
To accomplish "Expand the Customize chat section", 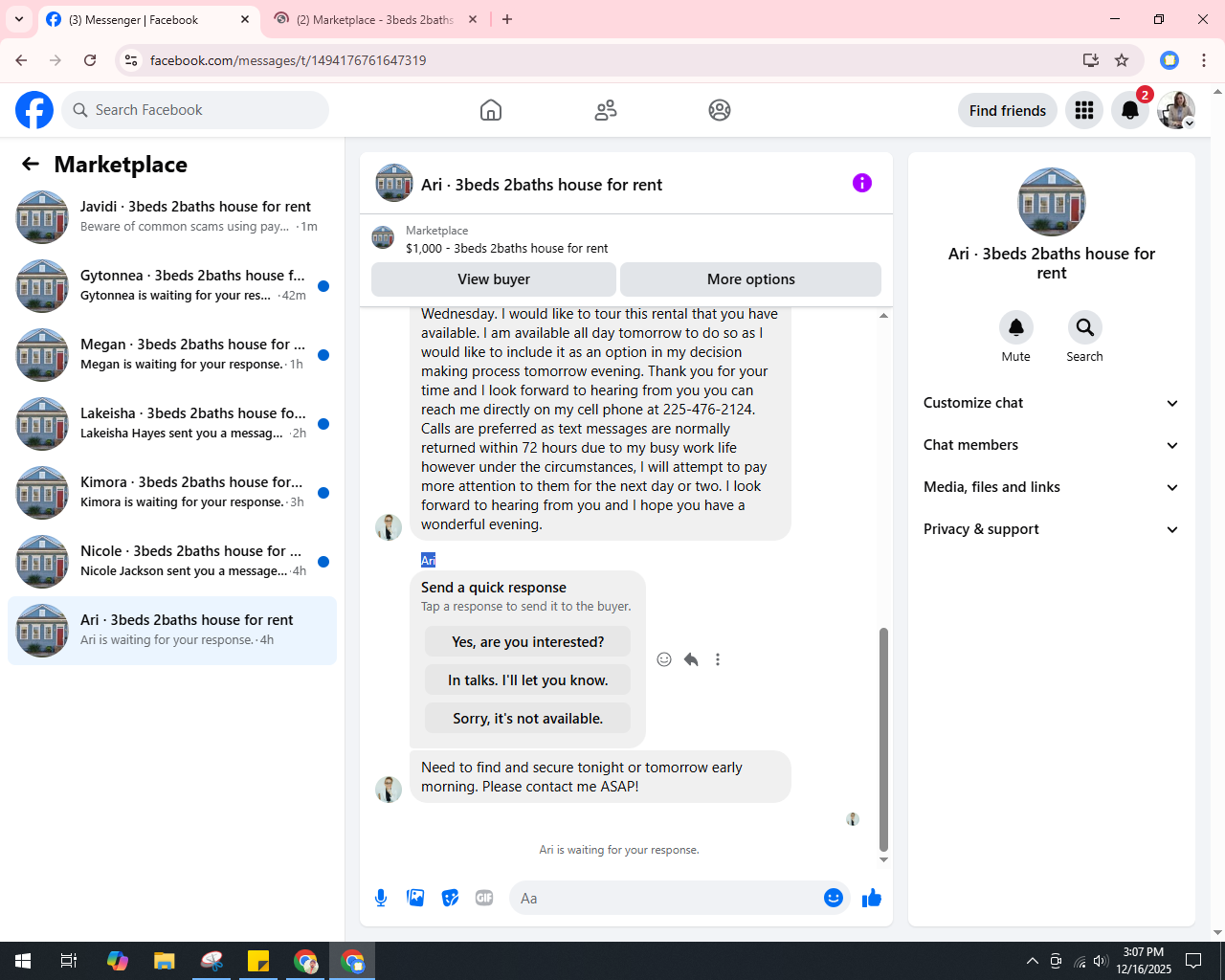I will pyautogui.click(x=1052, y=403).
